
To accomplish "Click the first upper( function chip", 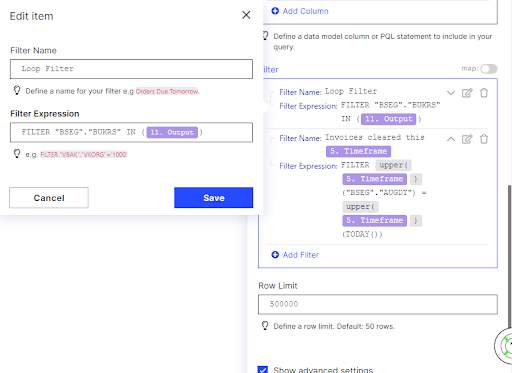I will [393, 165].
